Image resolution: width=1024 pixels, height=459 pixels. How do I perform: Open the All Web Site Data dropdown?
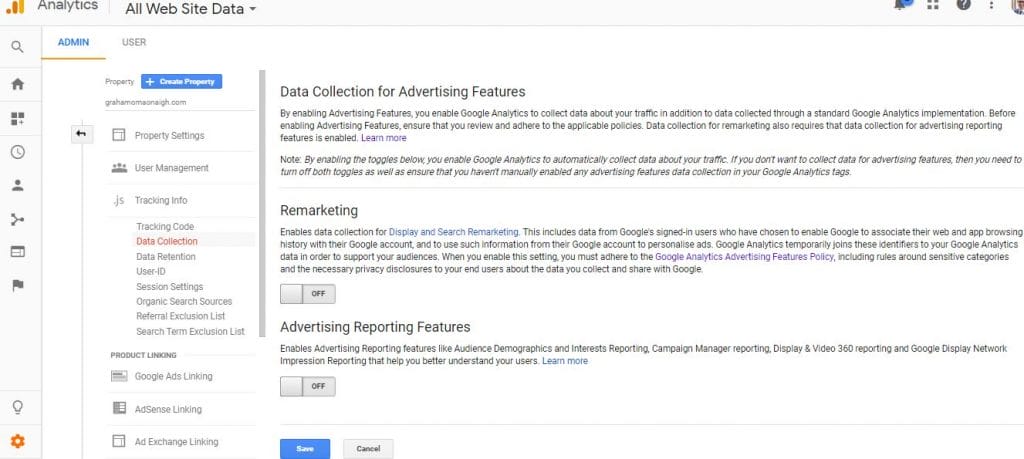[x=191, y=9]
